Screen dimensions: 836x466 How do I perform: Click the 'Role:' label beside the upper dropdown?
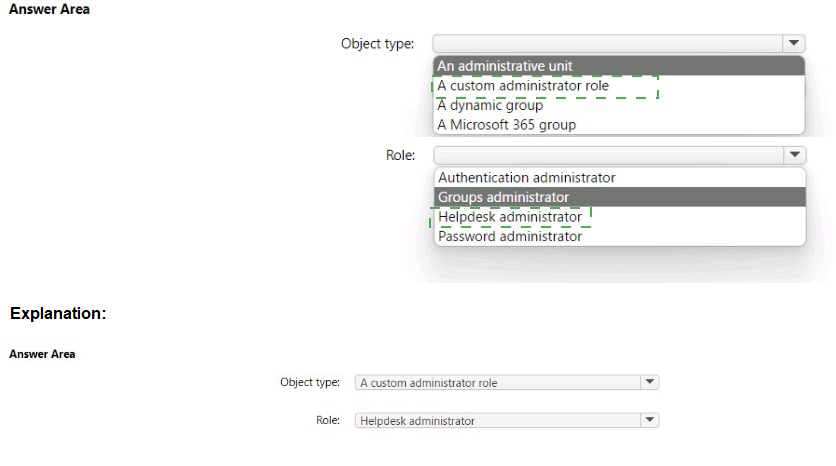400,155
